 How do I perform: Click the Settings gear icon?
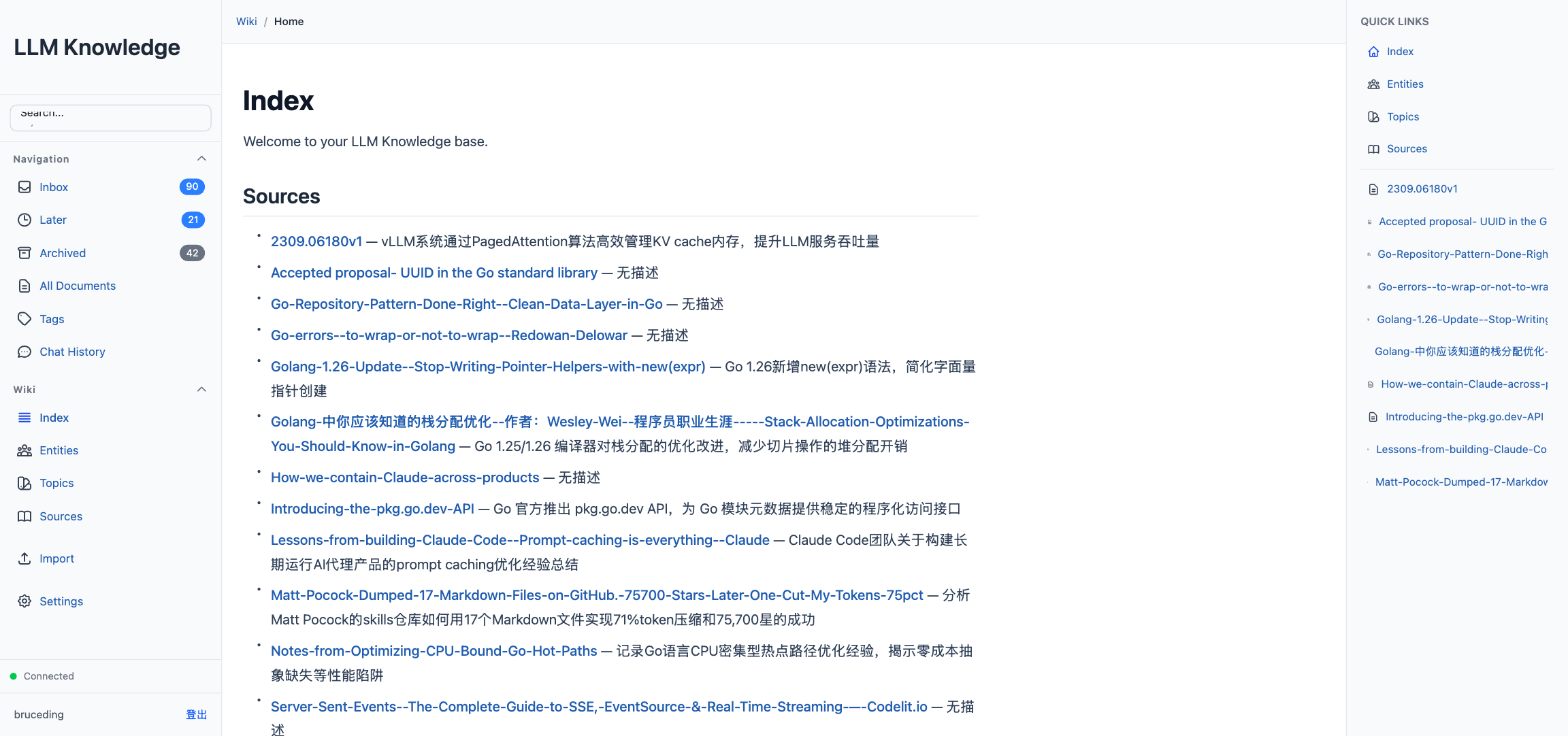click(24, 601)
